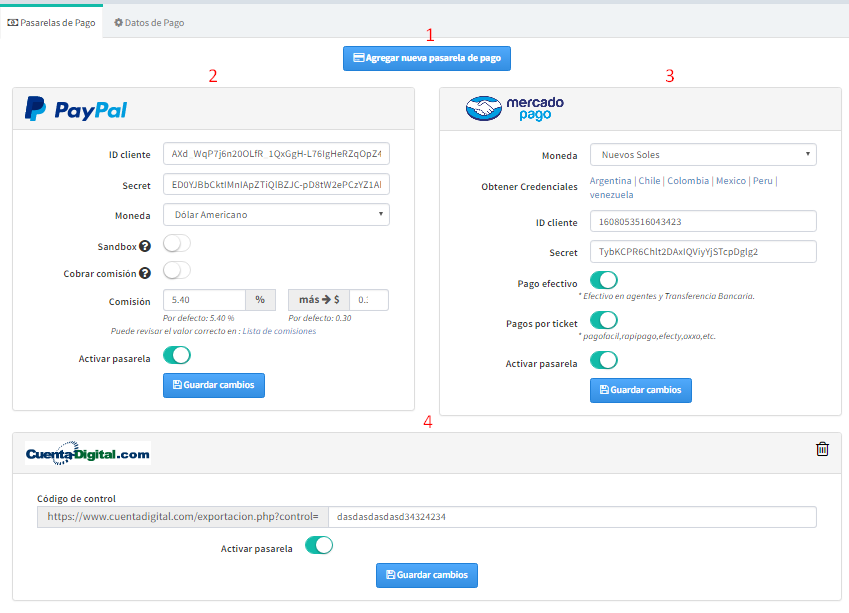
Task: Open the Sandbox help question mark
Action: click(145, 246)
